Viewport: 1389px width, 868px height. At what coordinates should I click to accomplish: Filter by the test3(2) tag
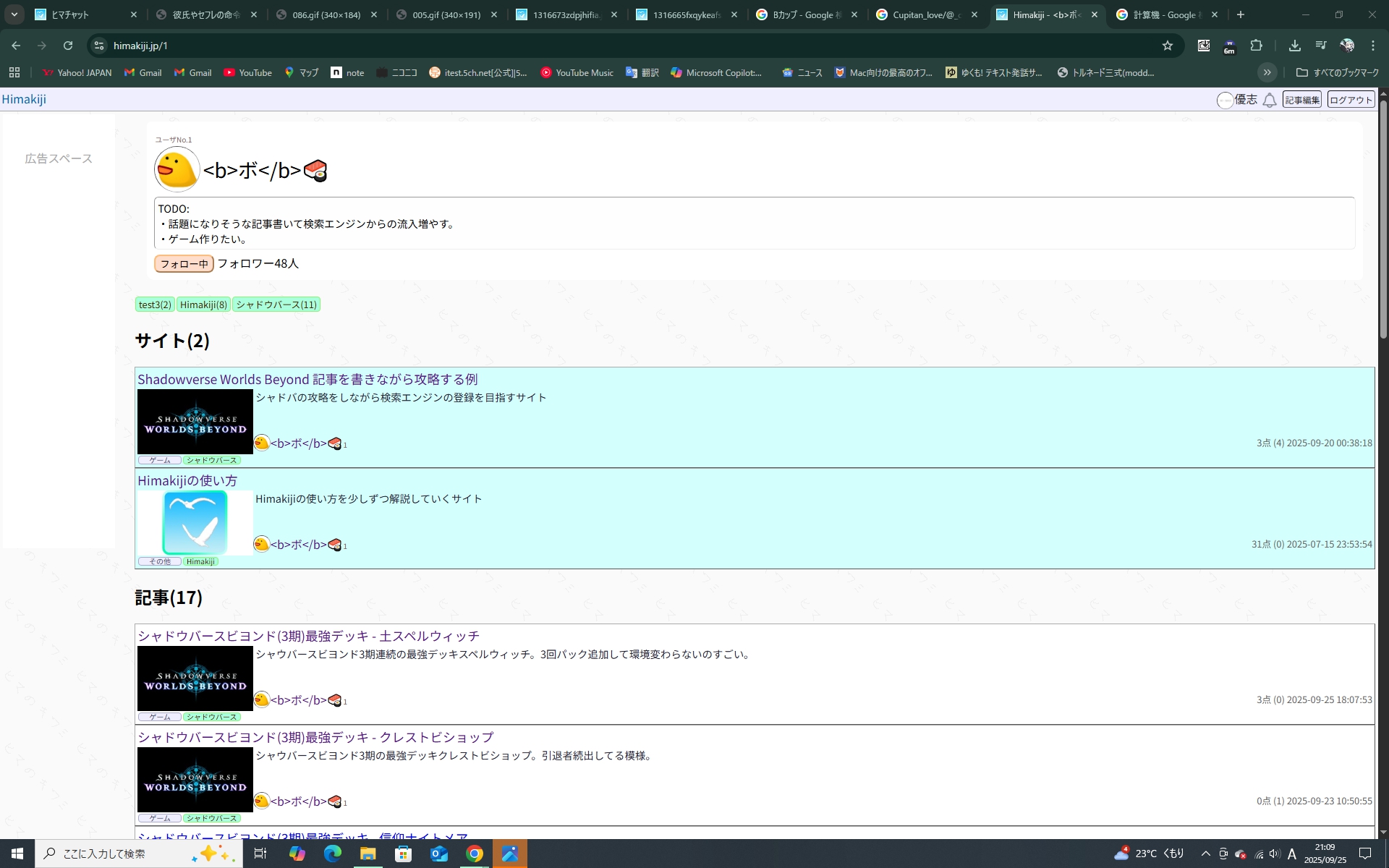155,305
